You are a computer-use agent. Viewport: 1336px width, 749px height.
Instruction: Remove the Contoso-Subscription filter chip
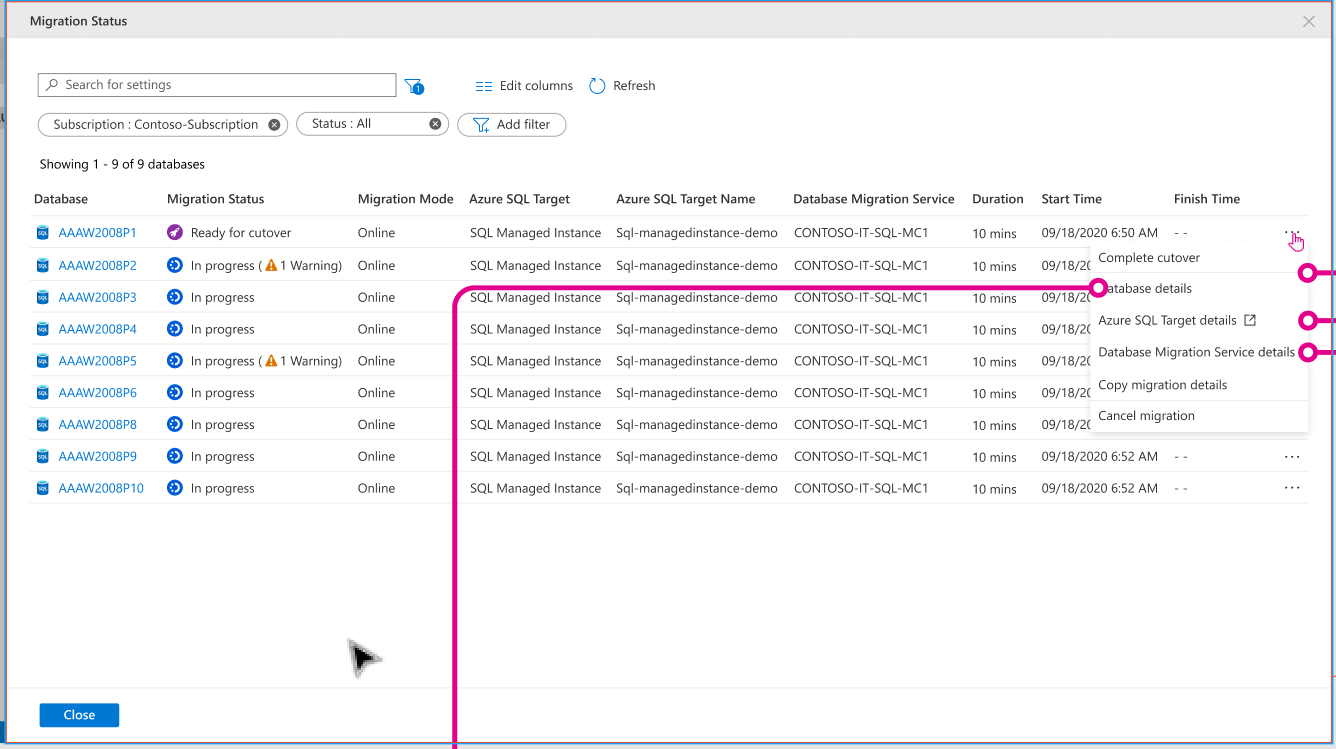(x=274, y=124)
